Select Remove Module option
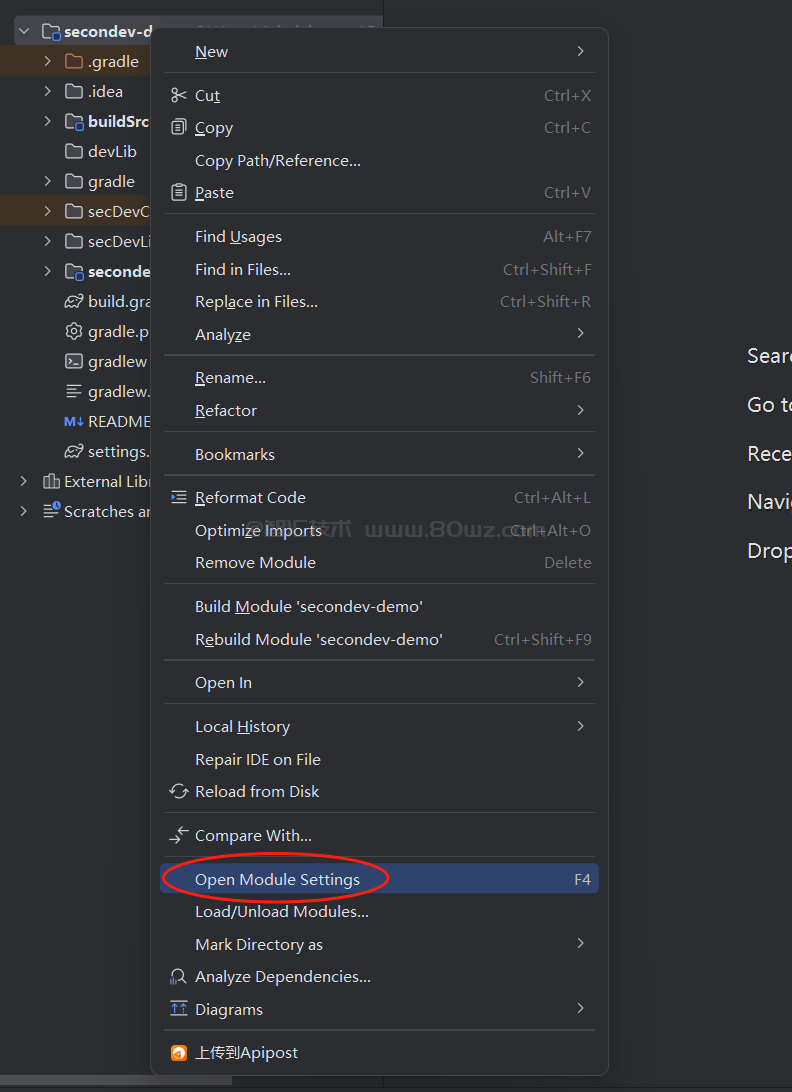The width and height of the screenshot is (792, 1092). [255, 562]
